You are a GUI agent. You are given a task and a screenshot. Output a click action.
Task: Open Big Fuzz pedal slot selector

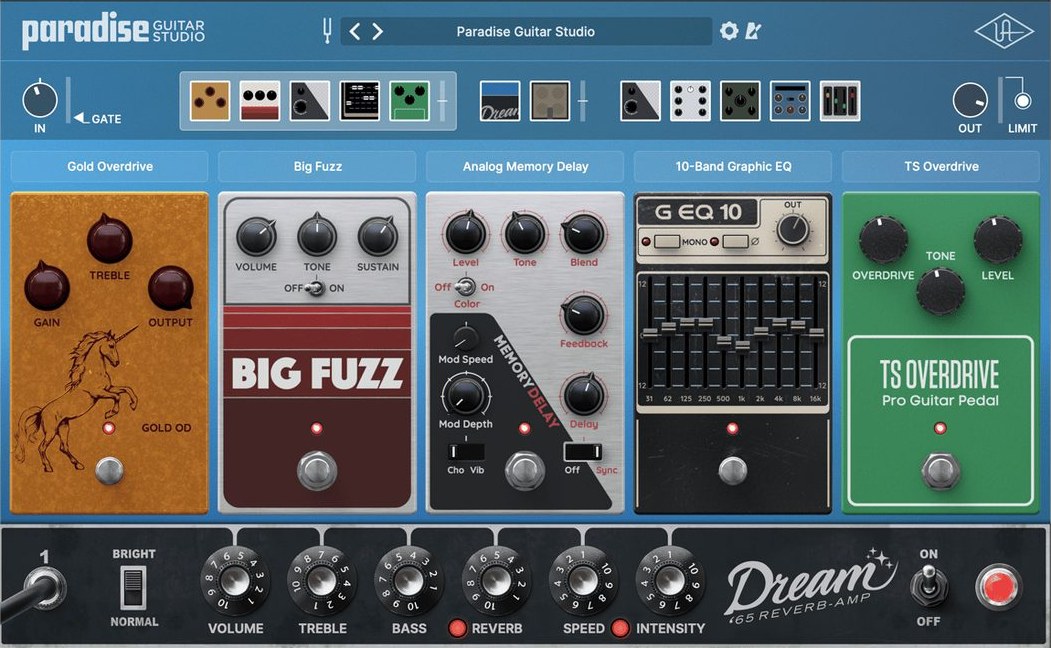tap(318, 166)
